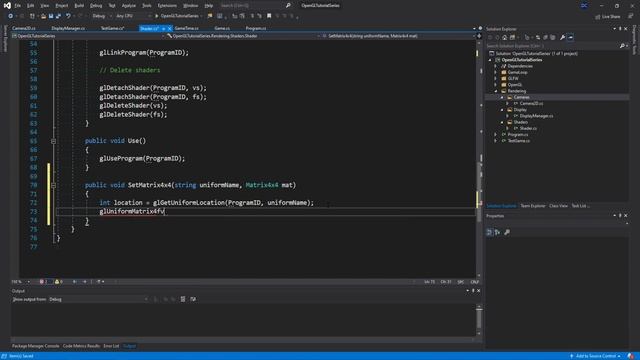Click the warning count indicator below editor
The height and width of the screenshot is (360, 640).
point(59,282)
